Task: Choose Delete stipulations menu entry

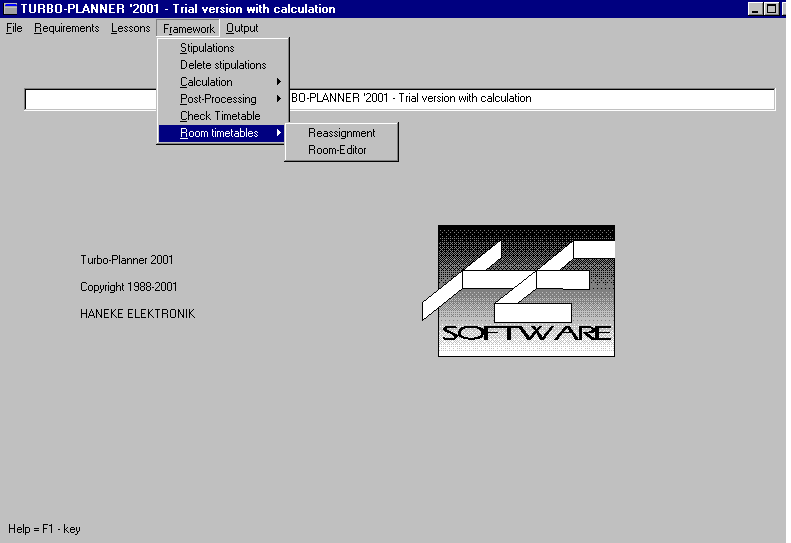Action: [223, 65]
